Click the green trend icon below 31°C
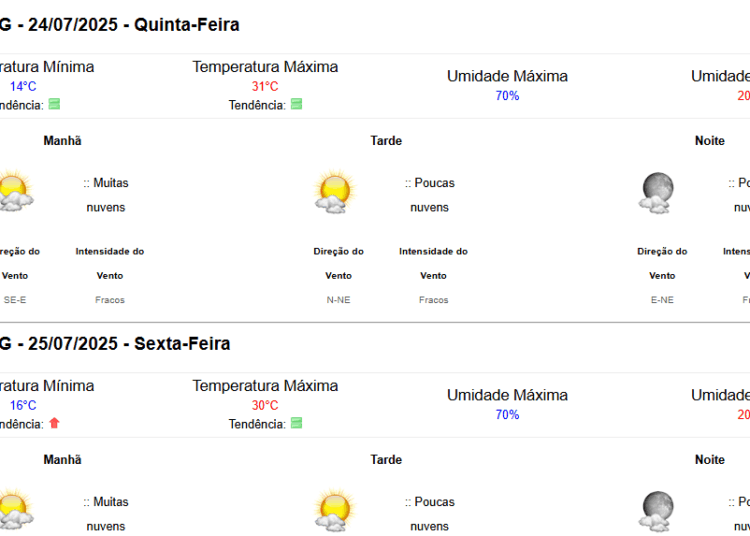Screen dimensions: 750x536 coord(297,104)
